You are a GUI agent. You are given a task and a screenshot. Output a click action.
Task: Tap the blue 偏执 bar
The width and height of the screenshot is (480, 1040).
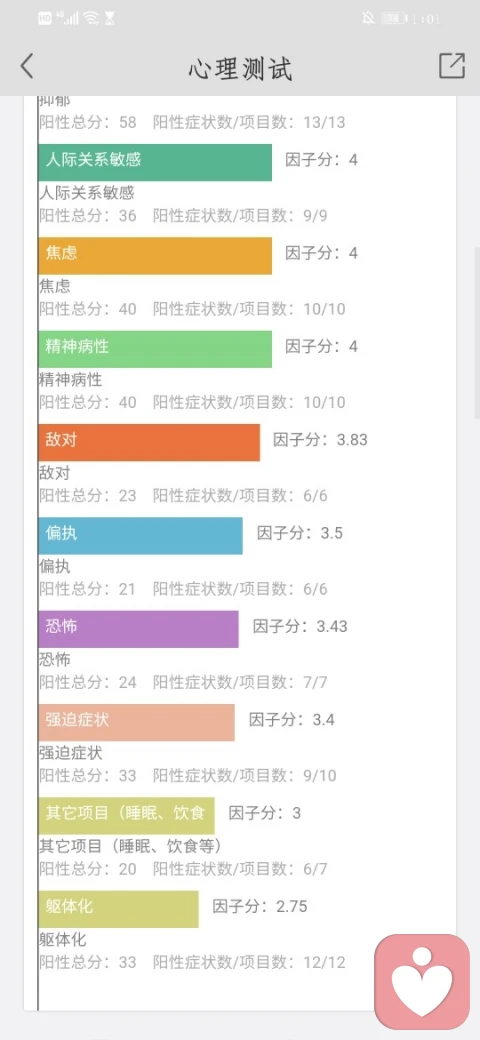(141, 536)
